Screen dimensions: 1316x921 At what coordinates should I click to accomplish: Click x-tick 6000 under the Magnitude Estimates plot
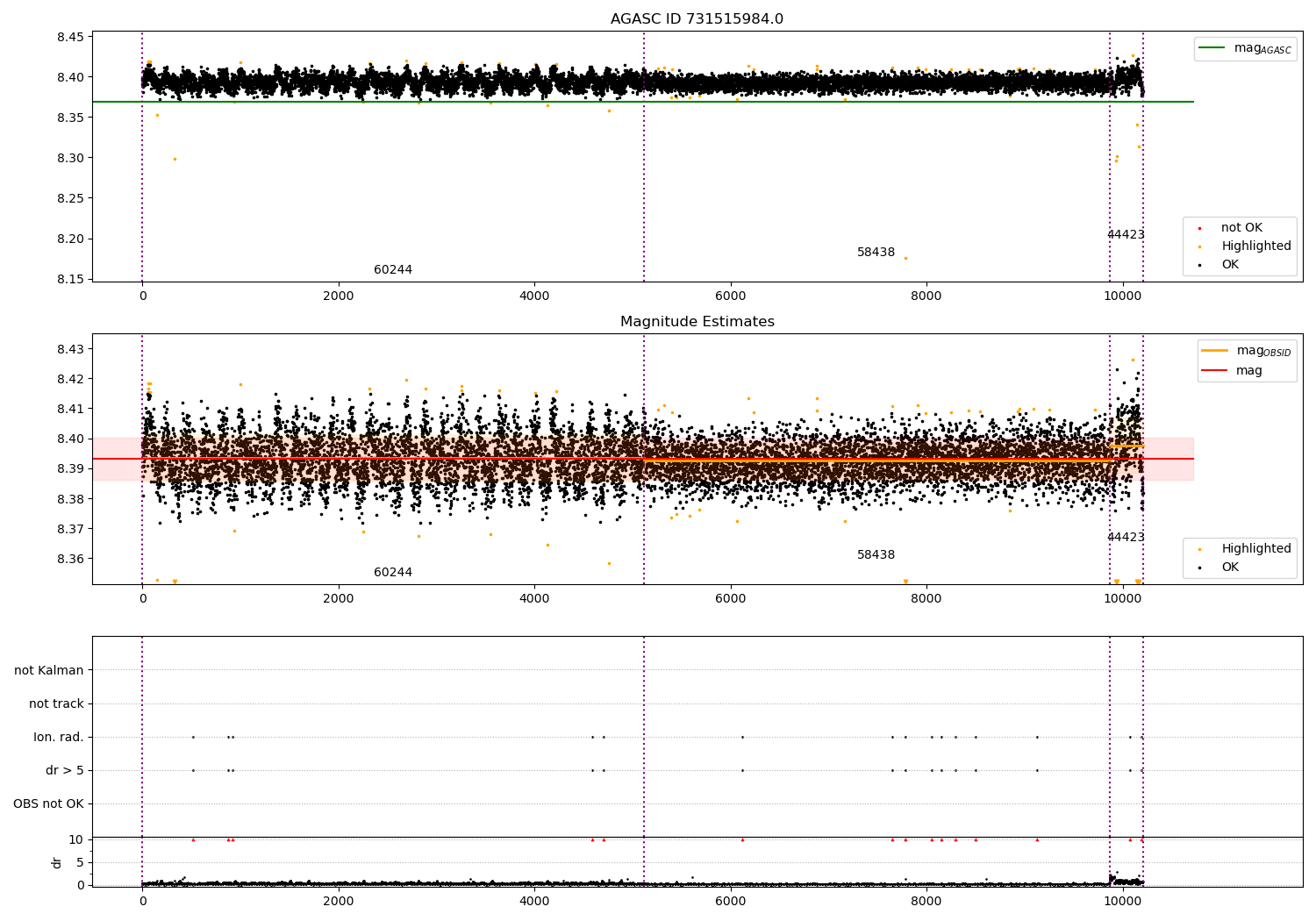point(730,598)
